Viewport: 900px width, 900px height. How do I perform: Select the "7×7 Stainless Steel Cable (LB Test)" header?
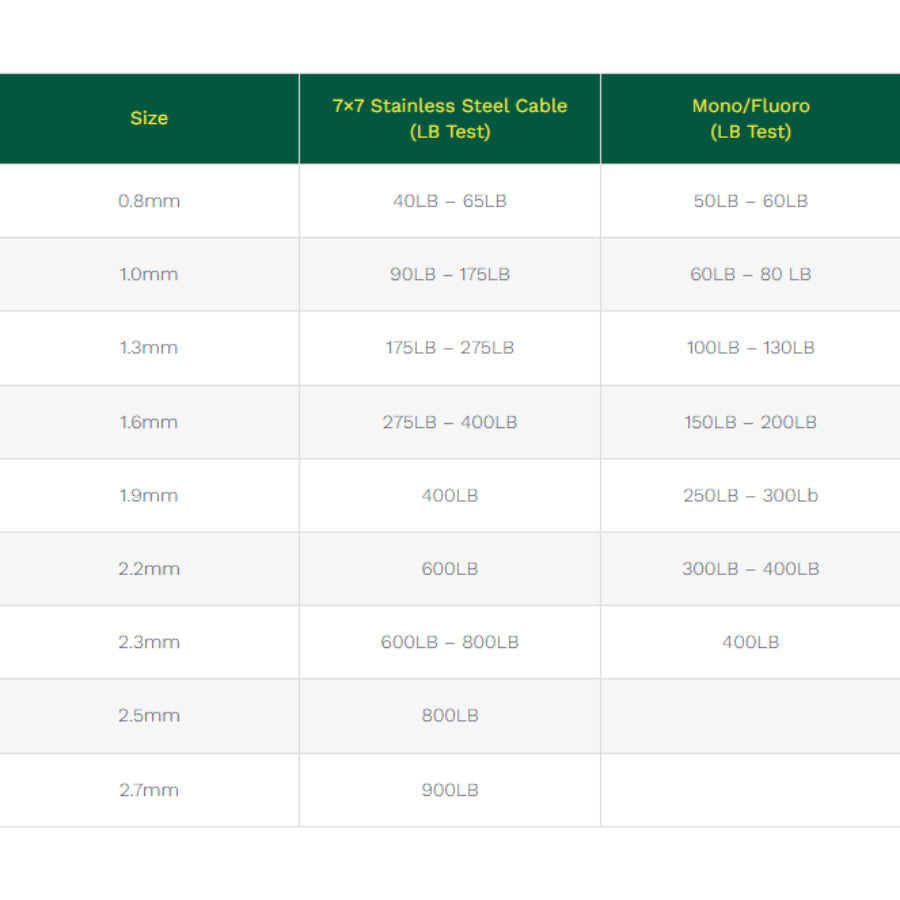(x=450, y=118)
